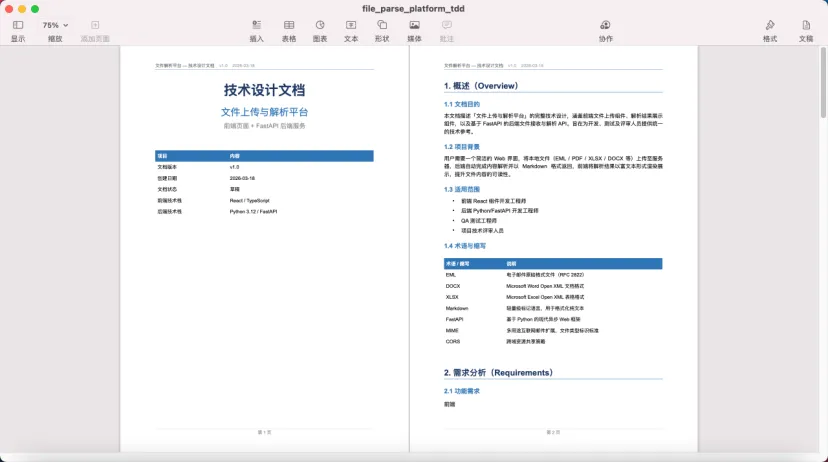Click the vertical scrollbar thumb

point(823,82)
